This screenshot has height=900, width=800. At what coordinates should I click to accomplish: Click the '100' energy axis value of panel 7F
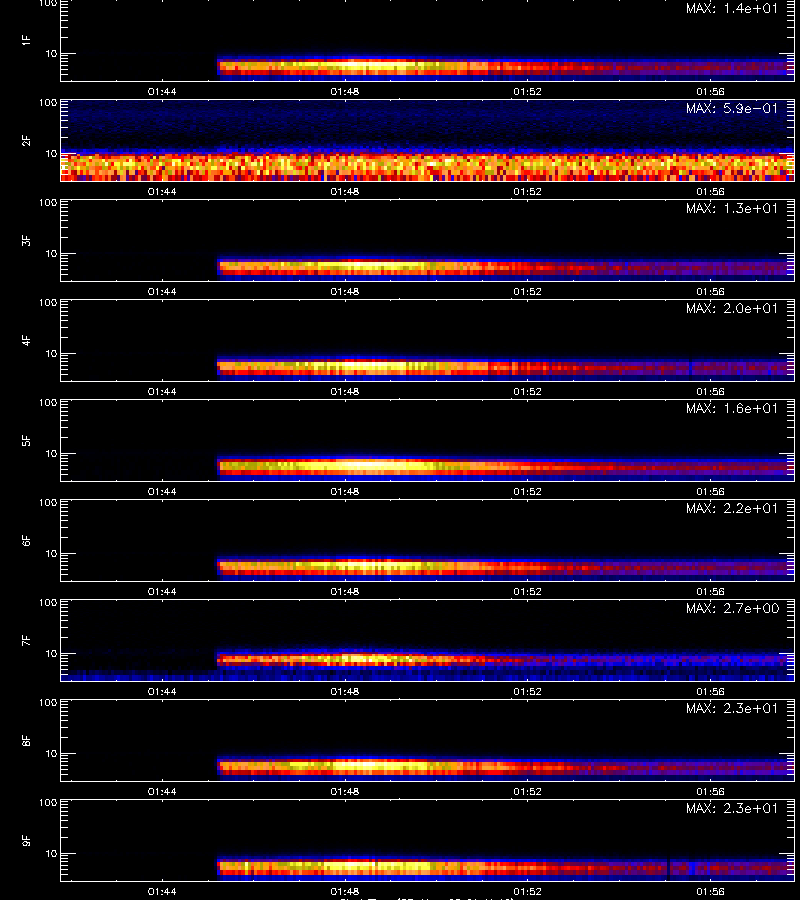pyautogui.click(x=48, y=603)
